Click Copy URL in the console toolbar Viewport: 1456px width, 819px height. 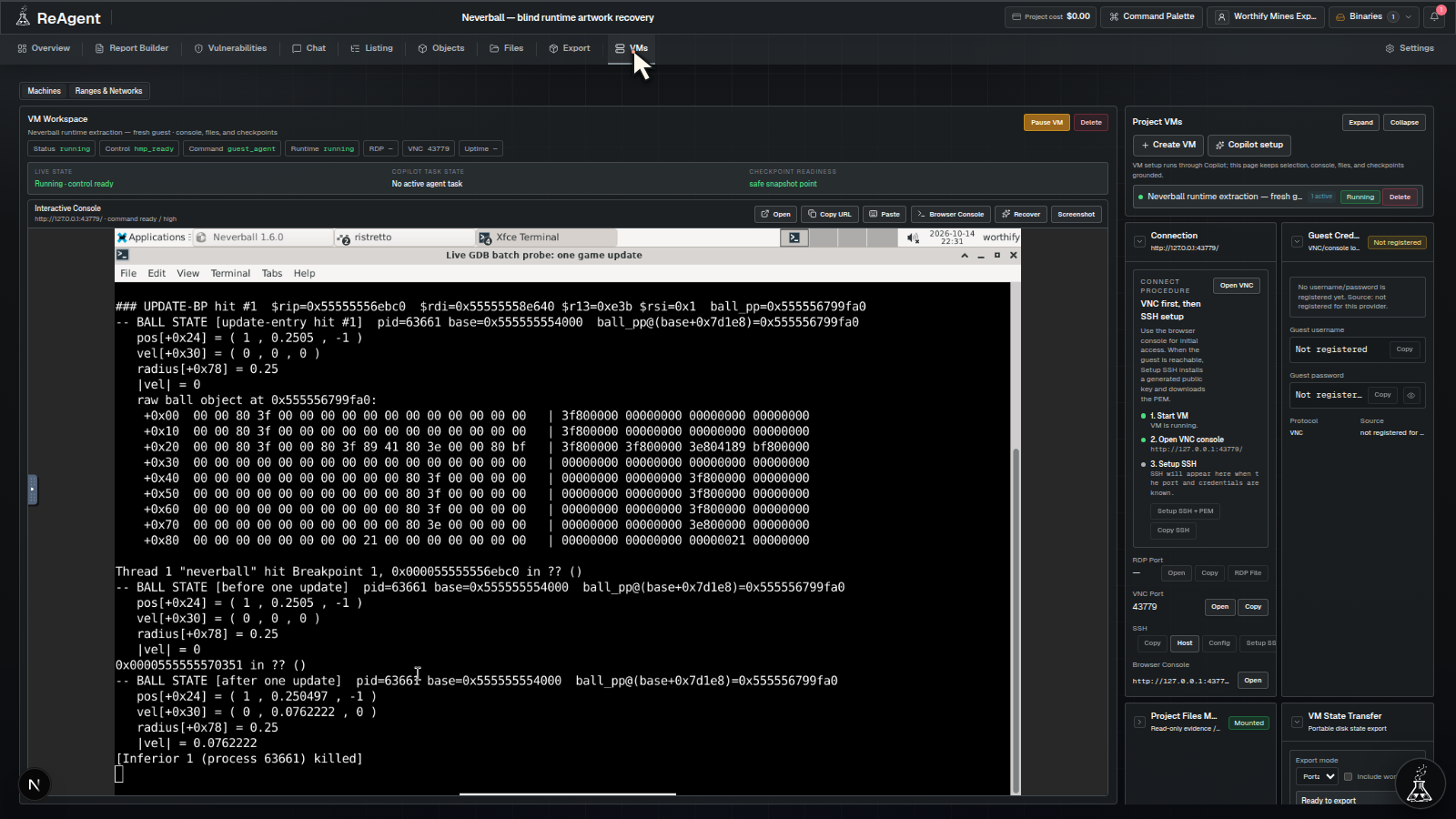click(x=830, y=215)
